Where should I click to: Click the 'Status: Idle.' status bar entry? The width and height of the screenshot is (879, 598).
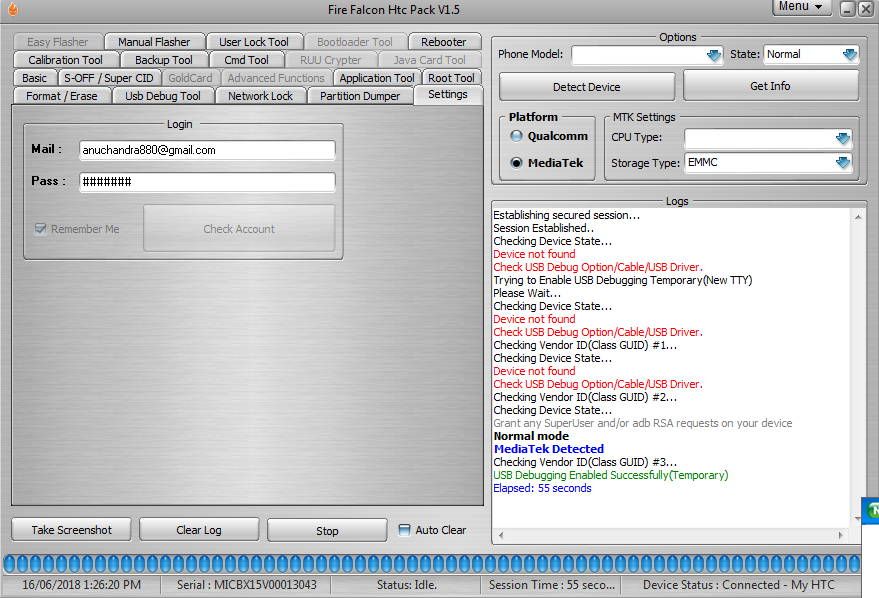(x=407, y=585)
